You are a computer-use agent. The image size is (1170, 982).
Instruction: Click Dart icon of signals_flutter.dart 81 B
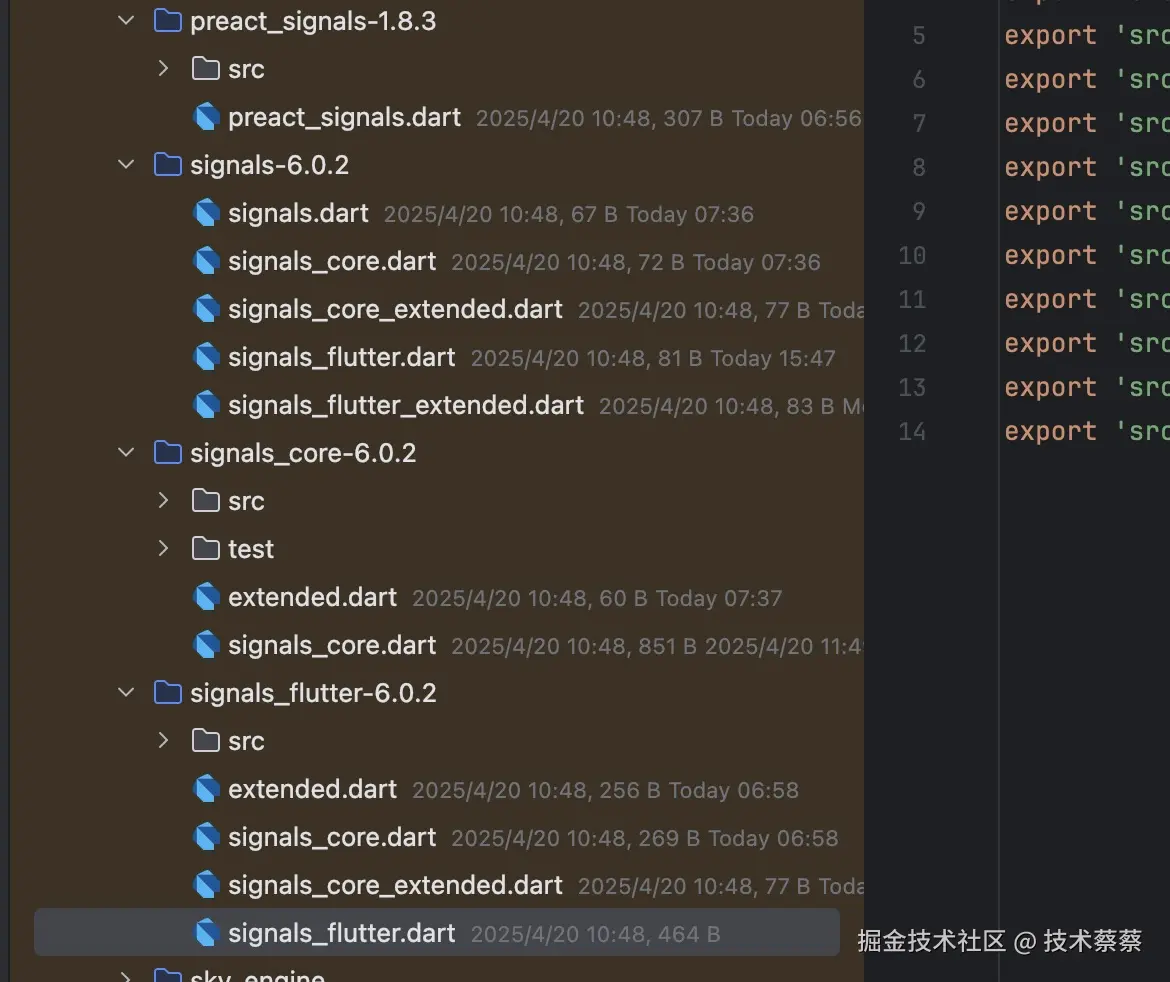coord(207,357)
